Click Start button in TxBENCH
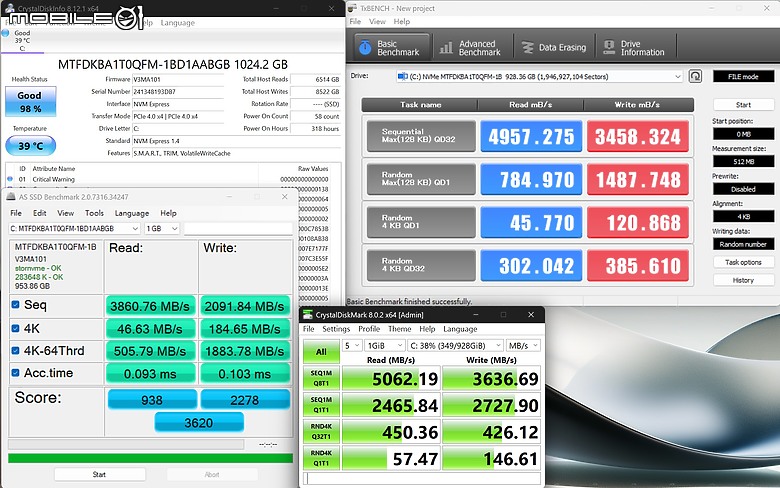 (743, 105)
